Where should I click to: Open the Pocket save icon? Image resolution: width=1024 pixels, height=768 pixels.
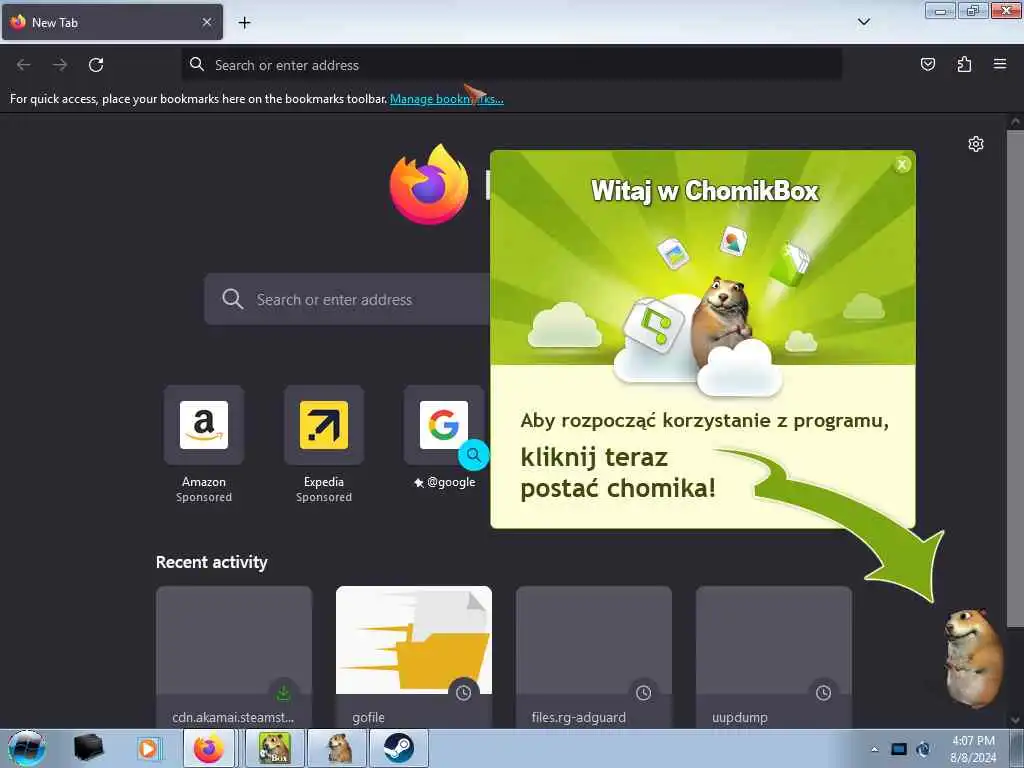pyautogui.click(x=927, y=64)
